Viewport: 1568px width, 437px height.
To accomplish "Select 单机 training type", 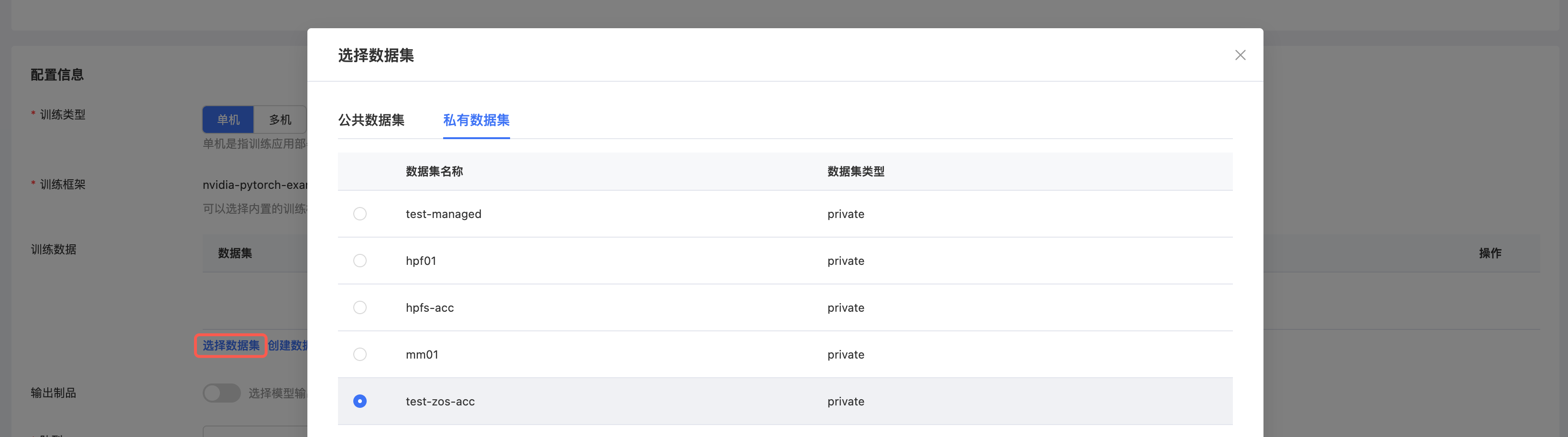I will tap(228, 120).
